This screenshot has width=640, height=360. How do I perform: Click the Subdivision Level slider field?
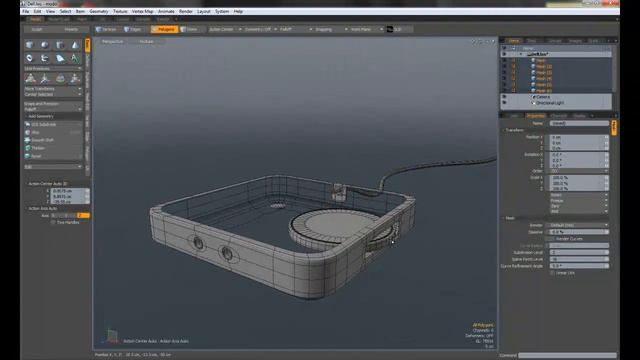coord(579,252)
